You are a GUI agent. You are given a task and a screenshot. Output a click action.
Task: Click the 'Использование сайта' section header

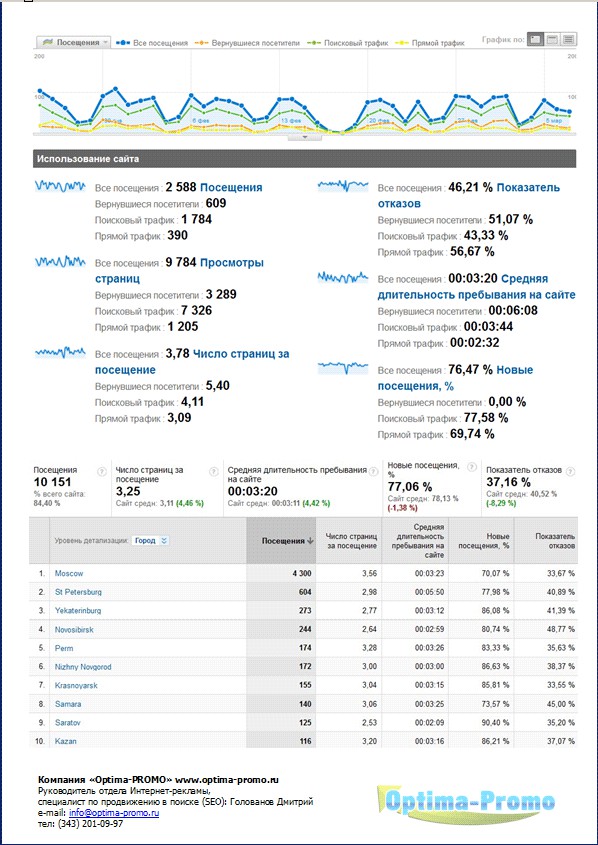pyautogui.click(x=304, y=159)
